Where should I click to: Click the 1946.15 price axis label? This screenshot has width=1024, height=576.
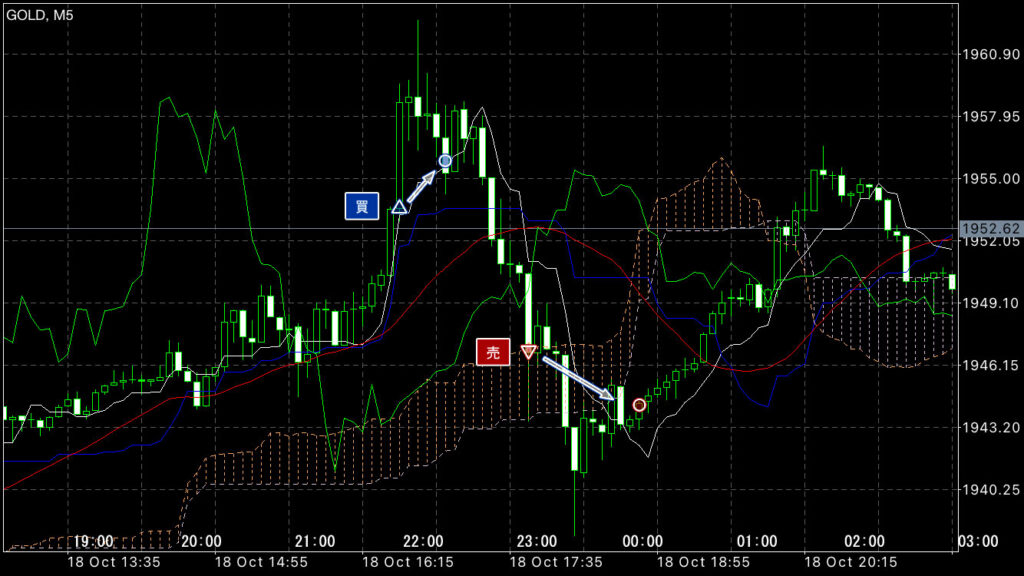point(990,365)
